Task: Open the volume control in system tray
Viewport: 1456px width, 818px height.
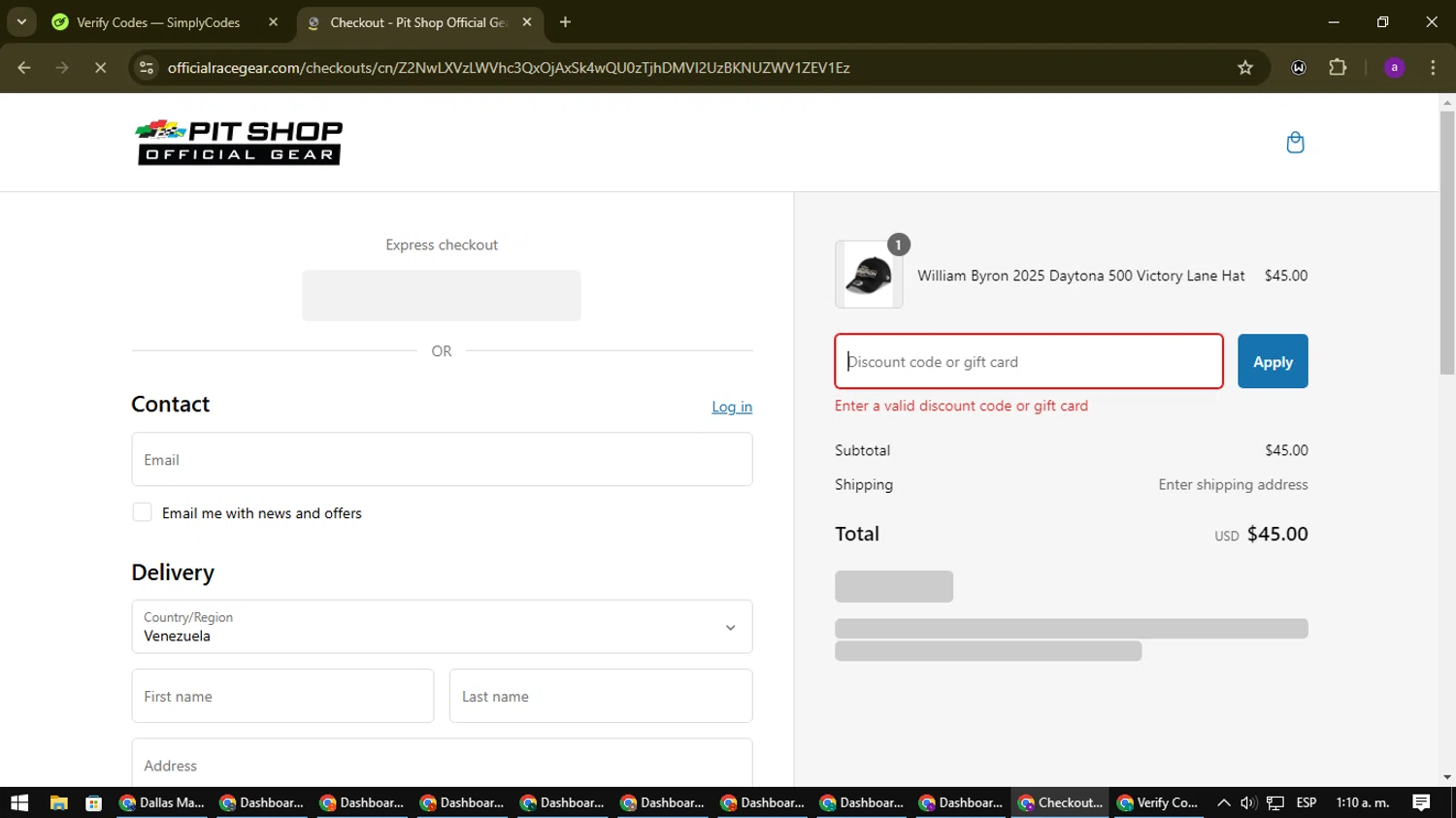Action: coord(1248,802)
